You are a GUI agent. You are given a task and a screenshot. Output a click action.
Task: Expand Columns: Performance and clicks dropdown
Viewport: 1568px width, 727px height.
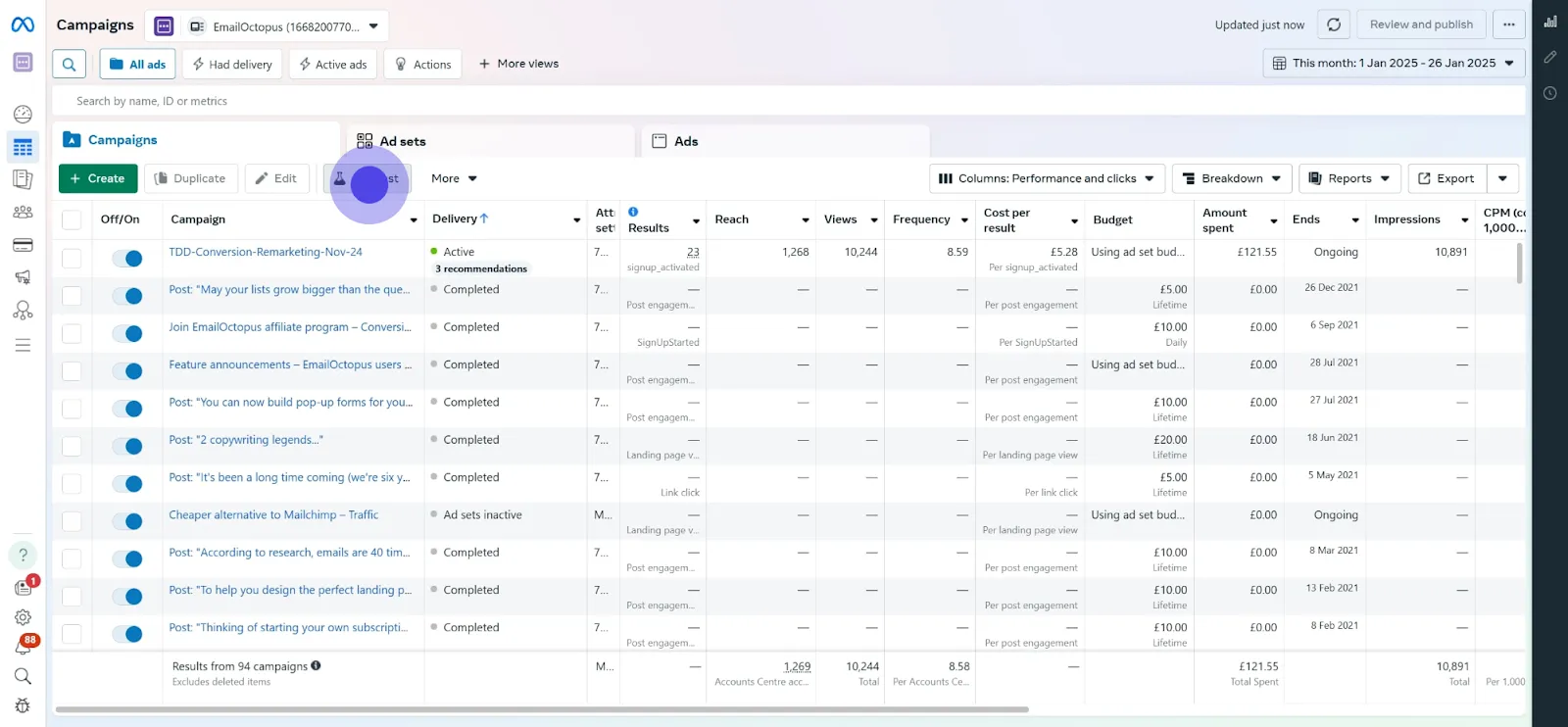point(1047,178)
